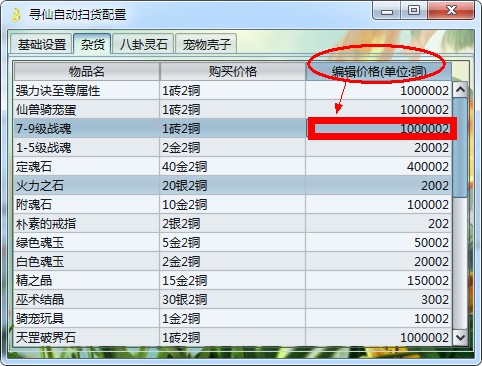
Task: Click the 物品名 column header
Action: coord(87,71)
